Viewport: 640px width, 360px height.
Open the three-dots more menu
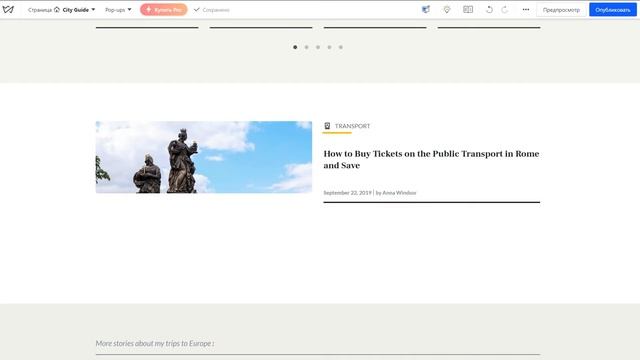click(x=526, y=9)
